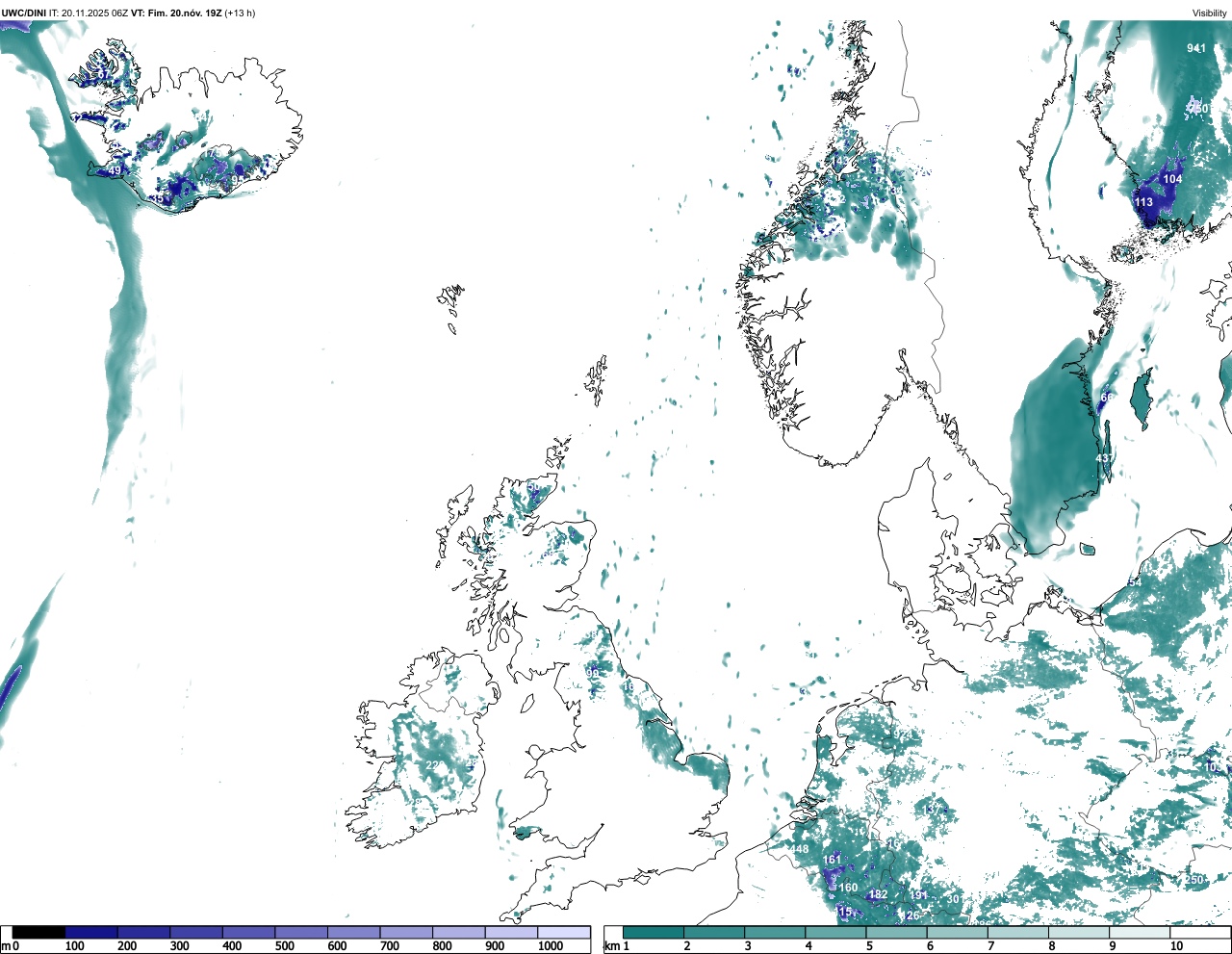Viewport: 1232px width, 954px height.
Task: Click the Visibility title label
Action: [1209, 13]
